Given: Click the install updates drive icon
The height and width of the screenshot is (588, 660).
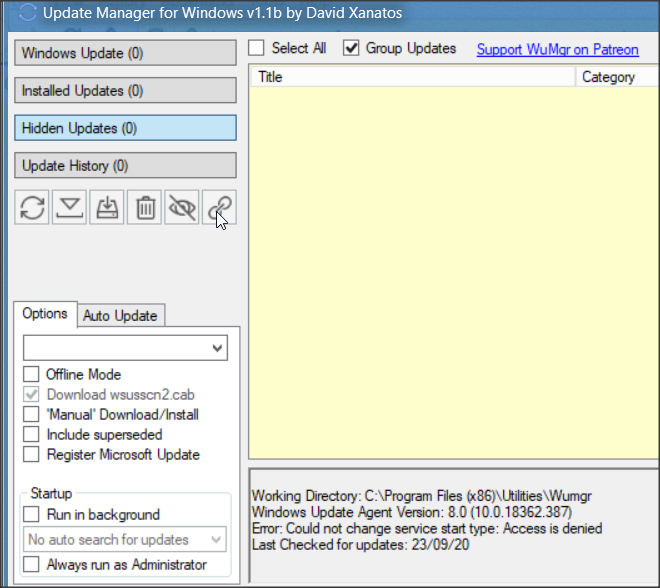Looking at the screenshot, I should click(x=107, y=207).
